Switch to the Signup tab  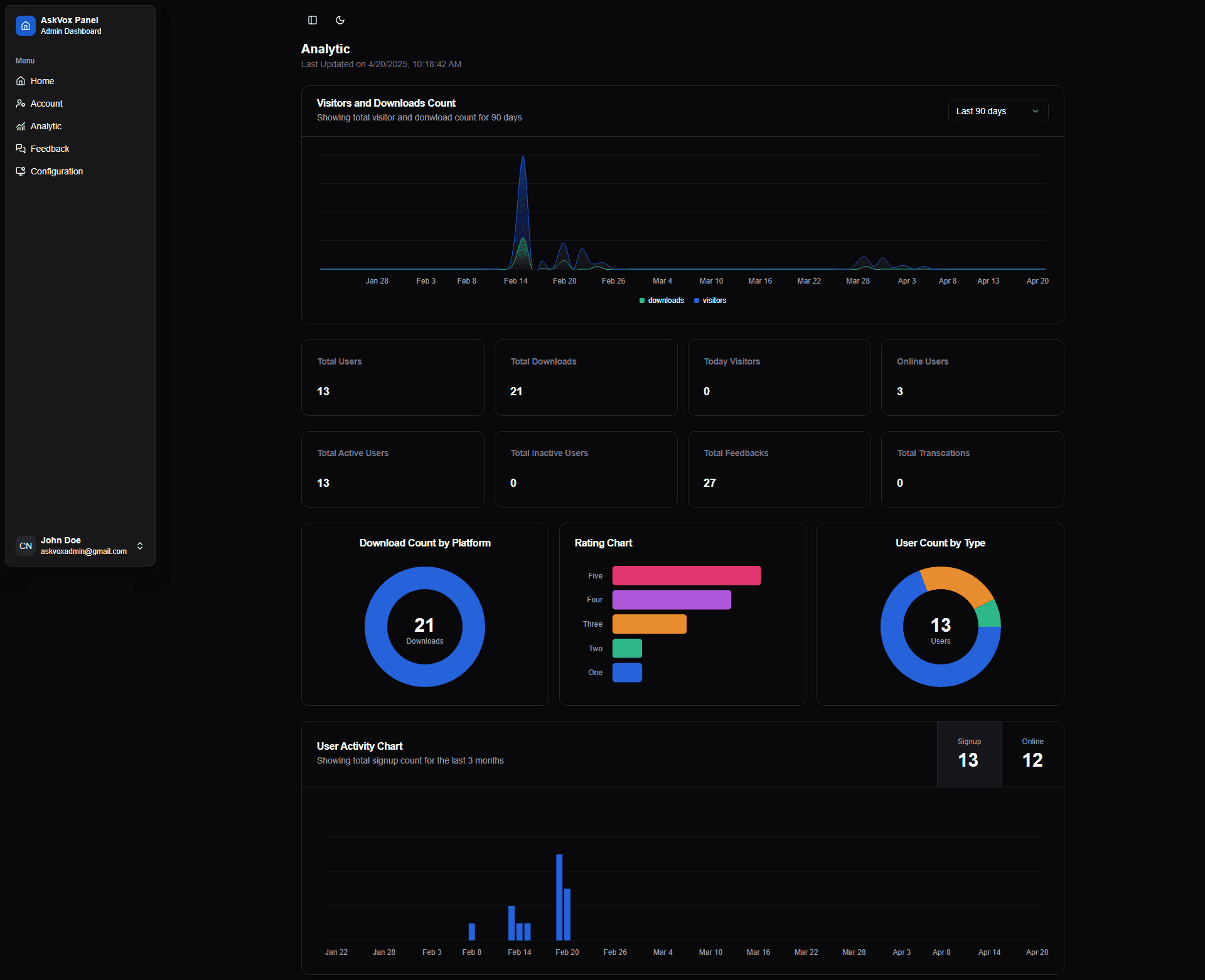tap(968, 754)
